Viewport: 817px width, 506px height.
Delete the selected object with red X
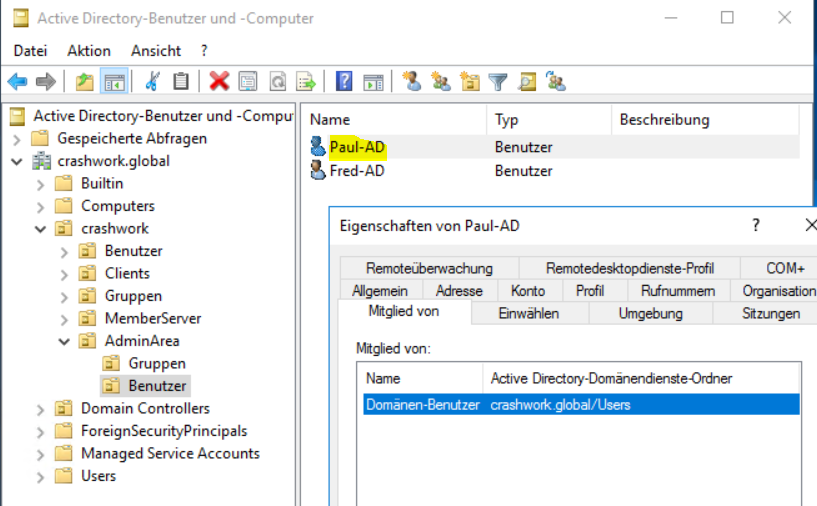pos(219,82)
